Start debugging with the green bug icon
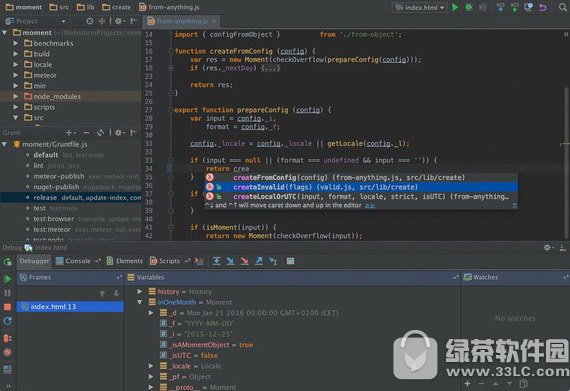This screenshot has width=570, height=391. (x=469, y=7)
